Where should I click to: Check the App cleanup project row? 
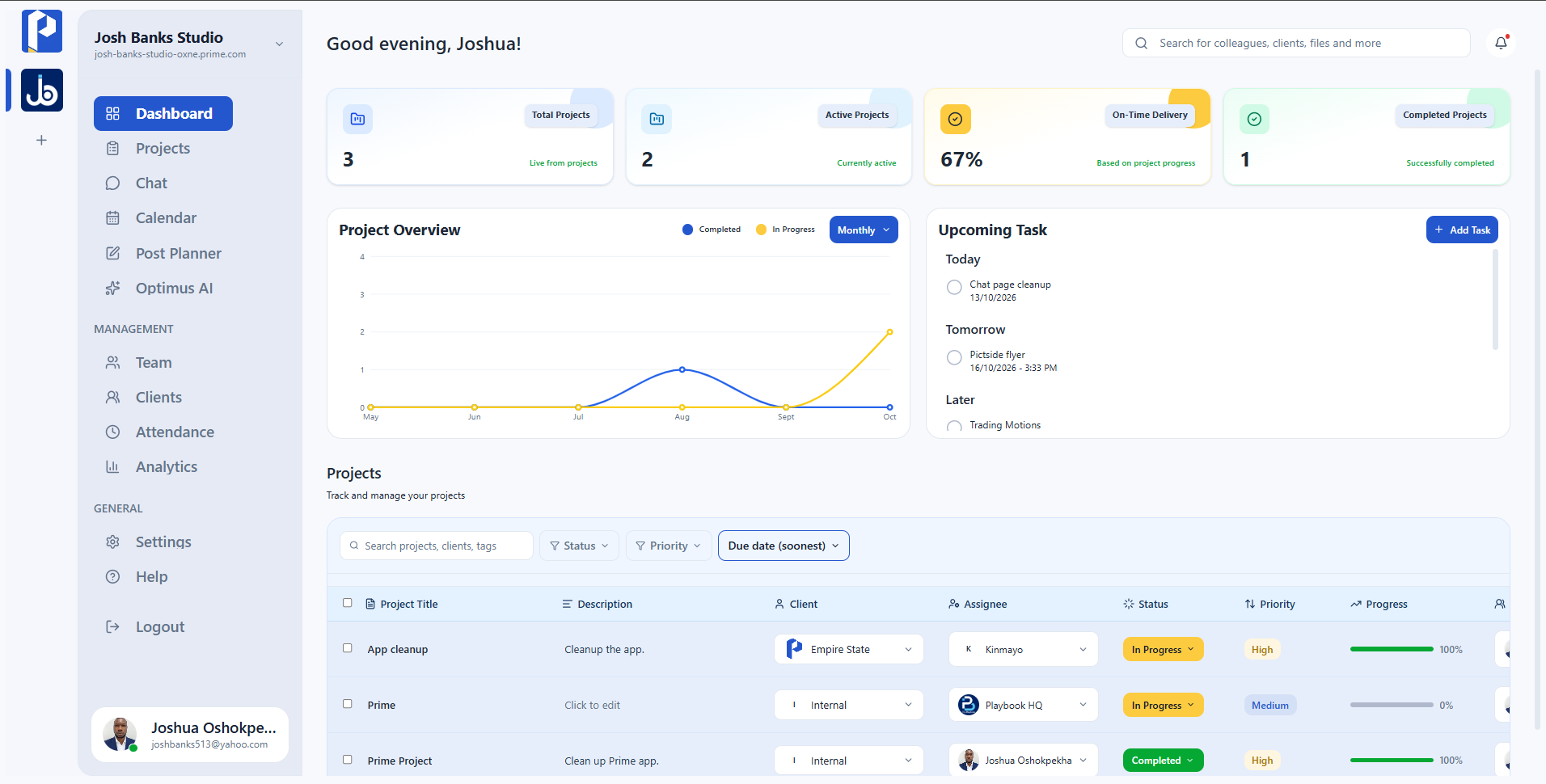348,648
